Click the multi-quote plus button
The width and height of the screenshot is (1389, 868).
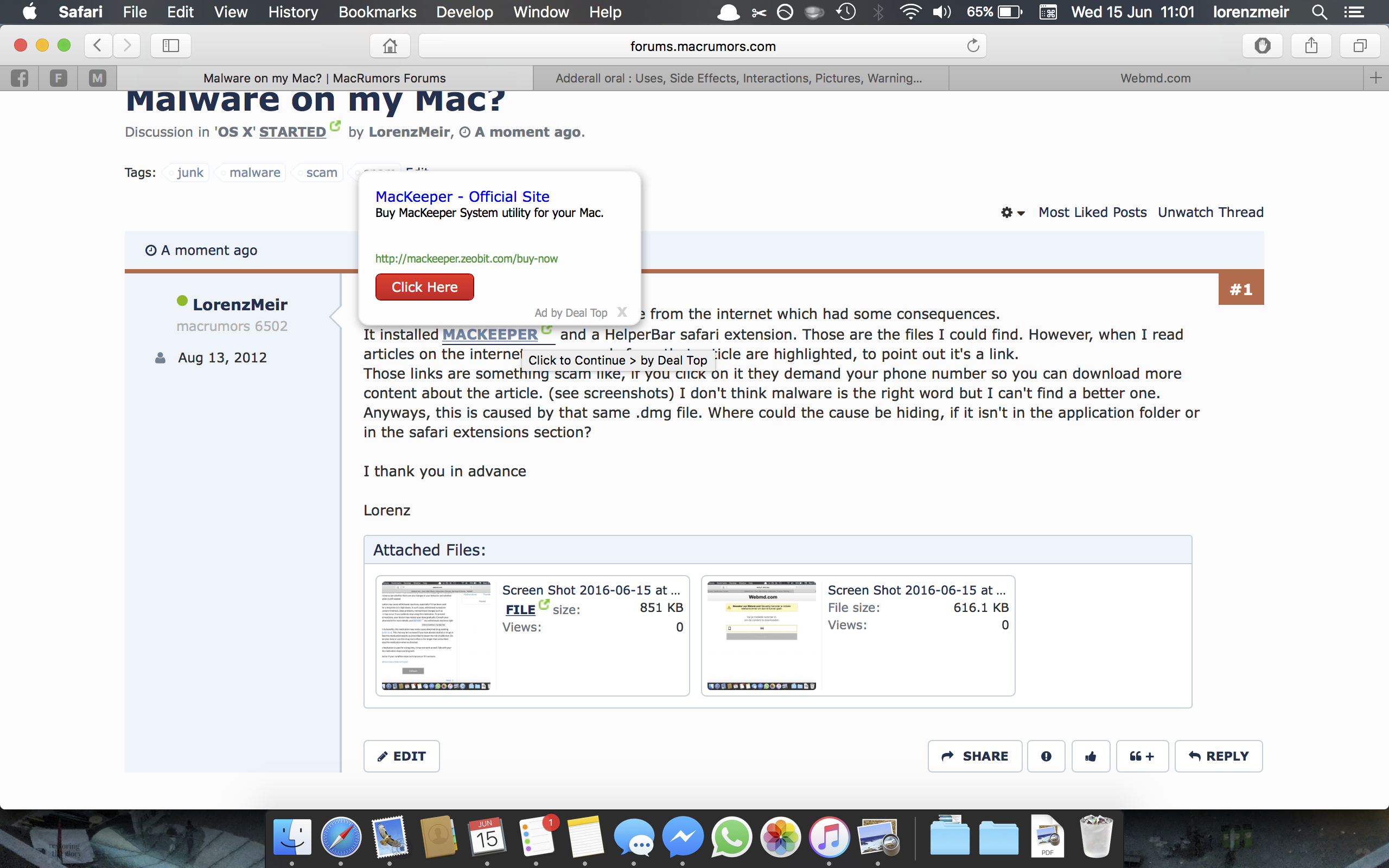click(x=1142, y=756)
